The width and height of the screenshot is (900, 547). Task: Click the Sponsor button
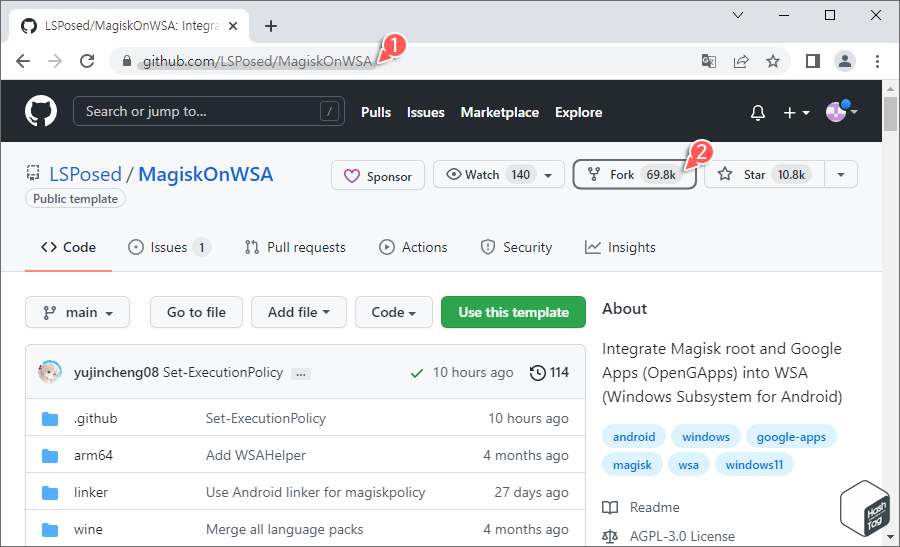[378, 175]
